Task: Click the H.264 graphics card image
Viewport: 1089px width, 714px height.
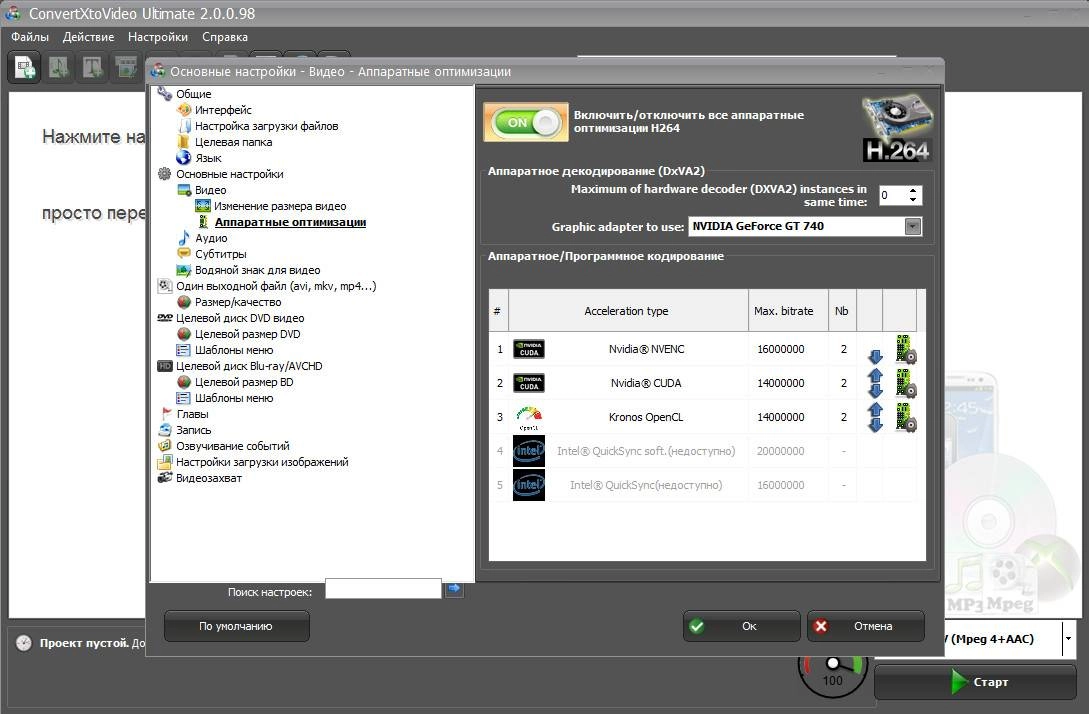Action: tap(897, 128)
